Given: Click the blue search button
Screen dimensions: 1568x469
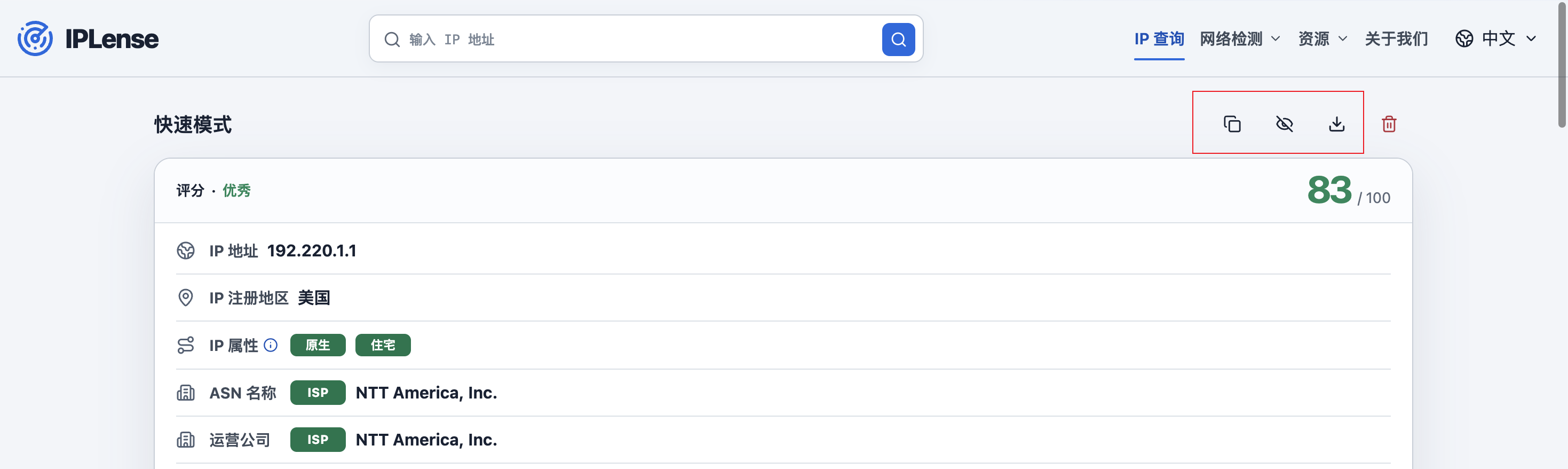Looking at the screenshot, I should click(898, 40).
